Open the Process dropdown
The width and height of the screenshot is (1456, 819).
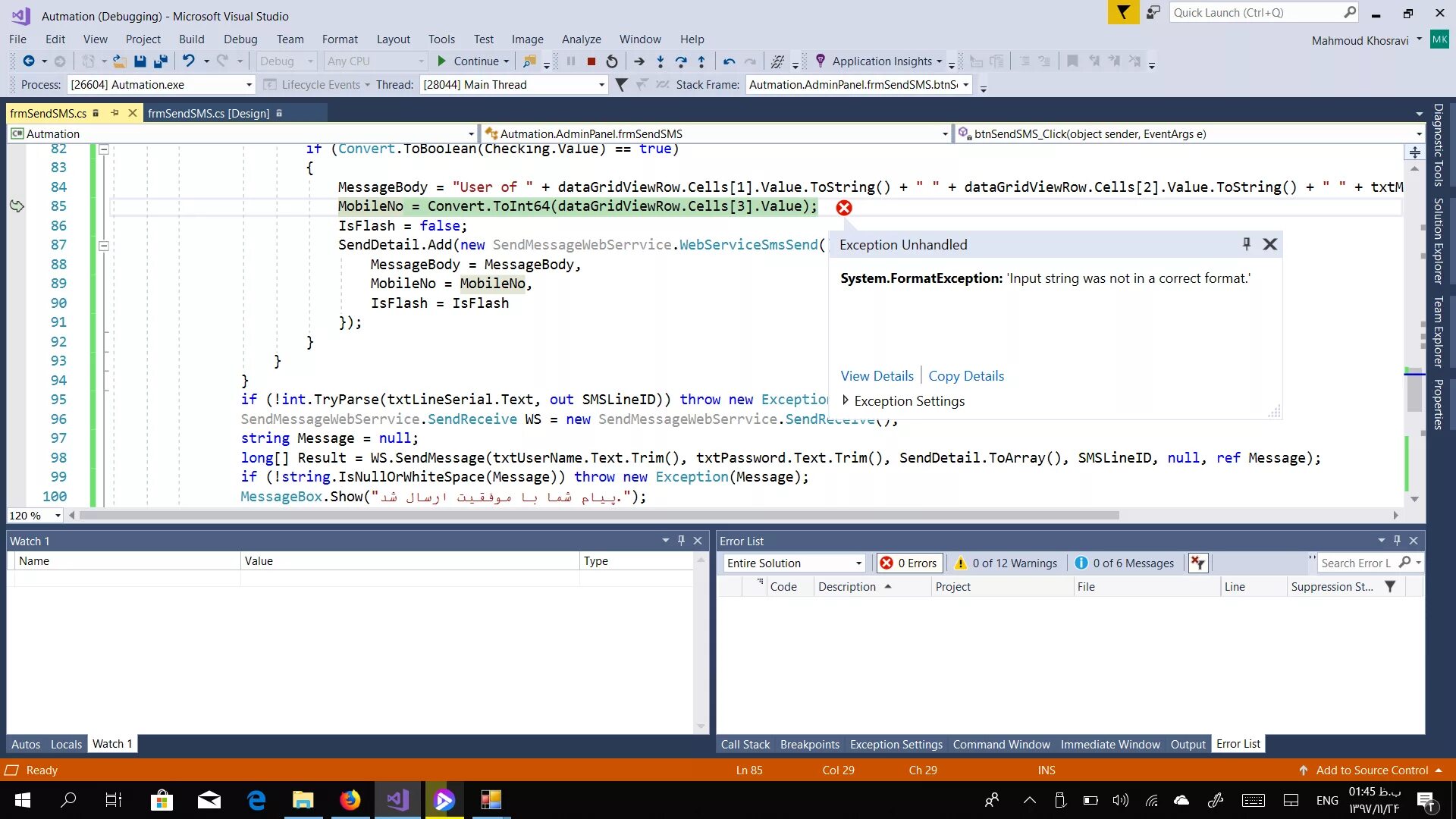[249, 85]
